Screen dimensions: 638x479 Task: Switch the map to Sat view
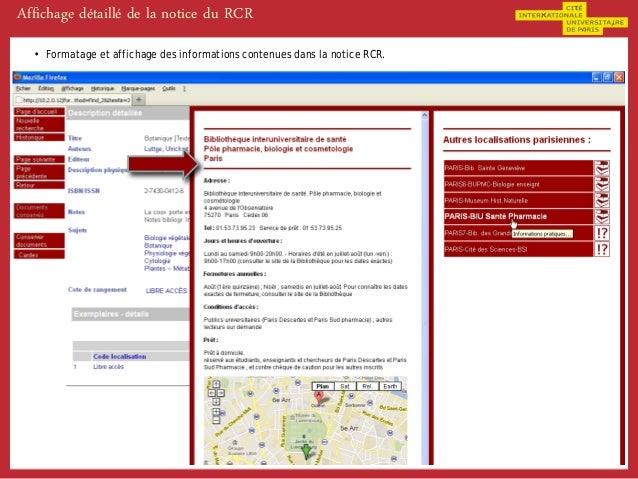[x=345, y=386]
